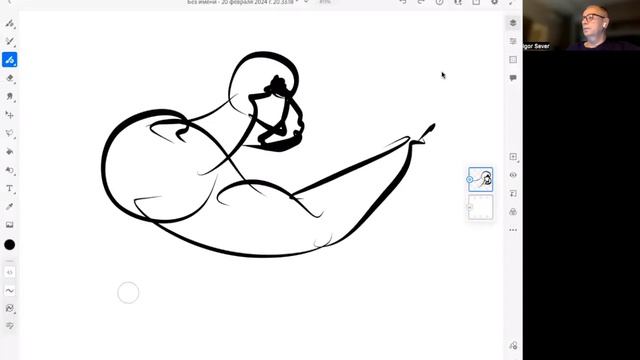This screenshot has height=360, width=640.
Task: Open the Precision panel icon
Action: coord(513,60)
